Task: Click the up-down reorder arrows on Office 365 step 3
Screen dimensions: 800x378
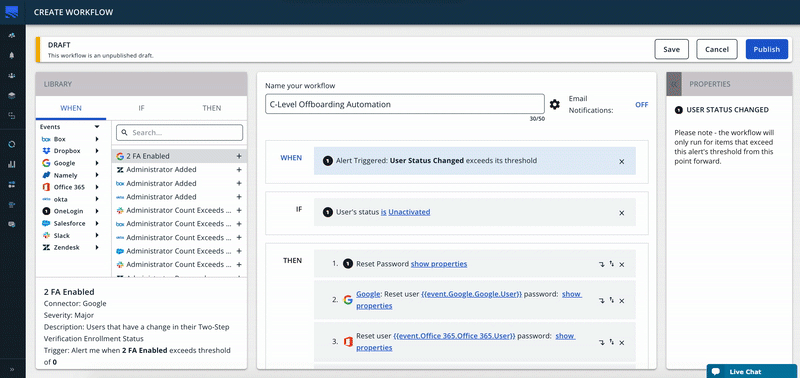Action: point(612,342)
